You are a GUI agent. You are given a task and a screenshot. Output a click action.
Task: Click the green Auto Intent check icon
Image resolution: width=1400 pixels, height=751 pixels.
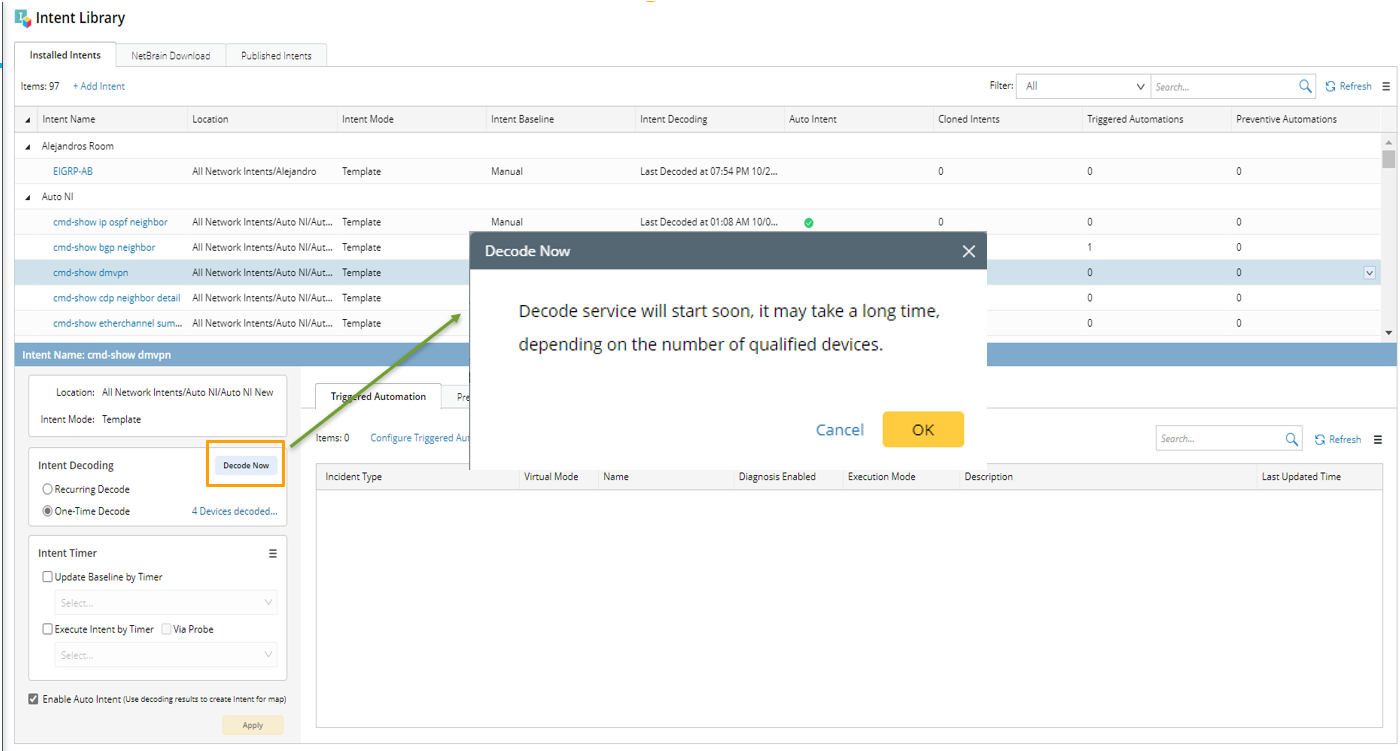tap(808, 222)
